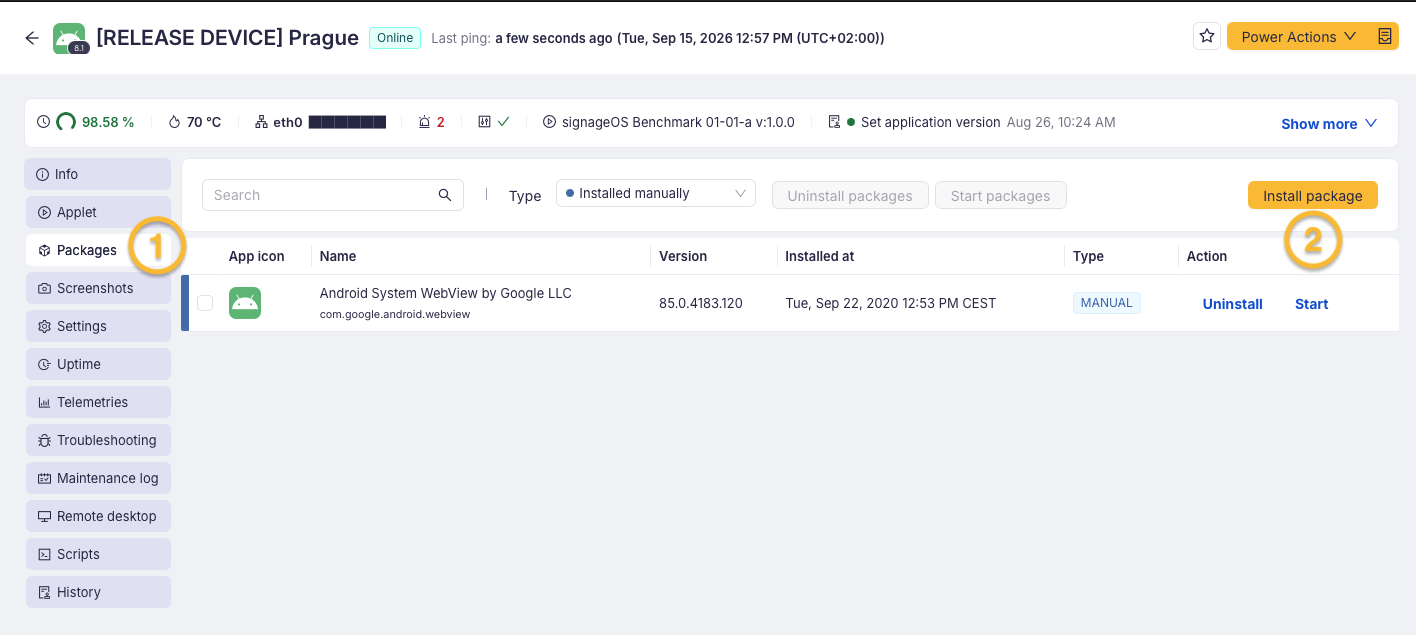
Task: Click the Android device icon in header
Action: 69,38
